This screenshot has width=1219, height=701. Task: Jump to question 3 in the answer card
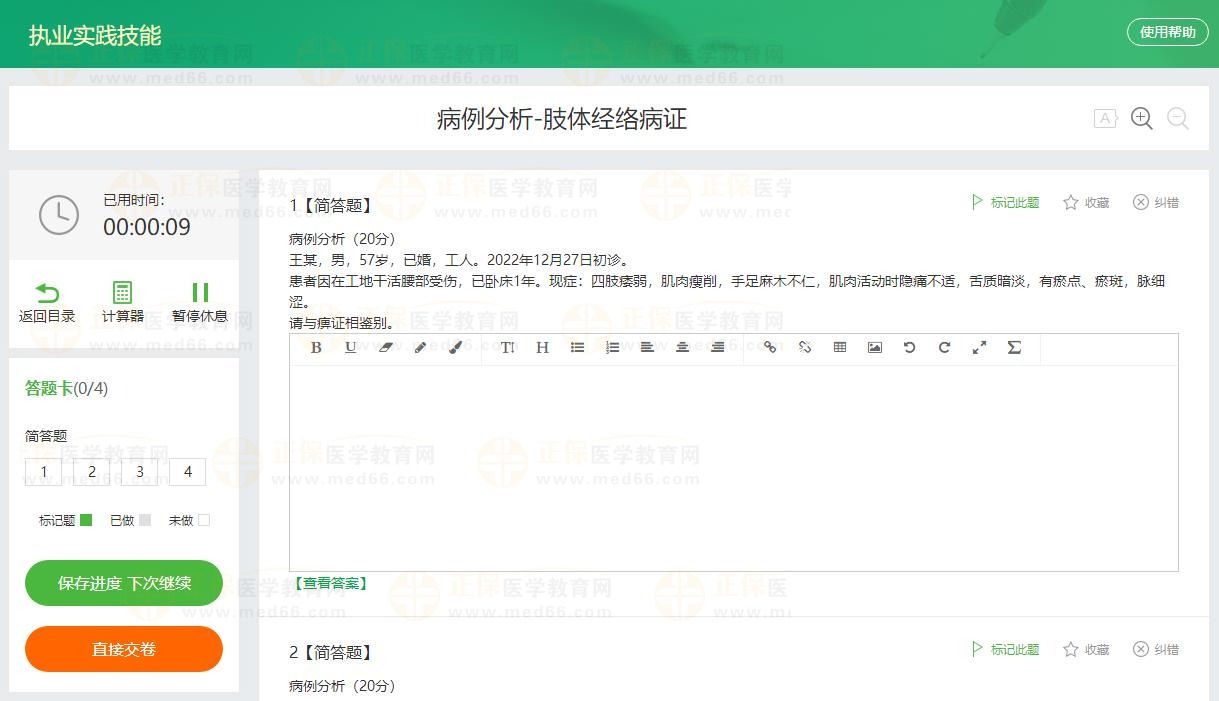[140, 472]
